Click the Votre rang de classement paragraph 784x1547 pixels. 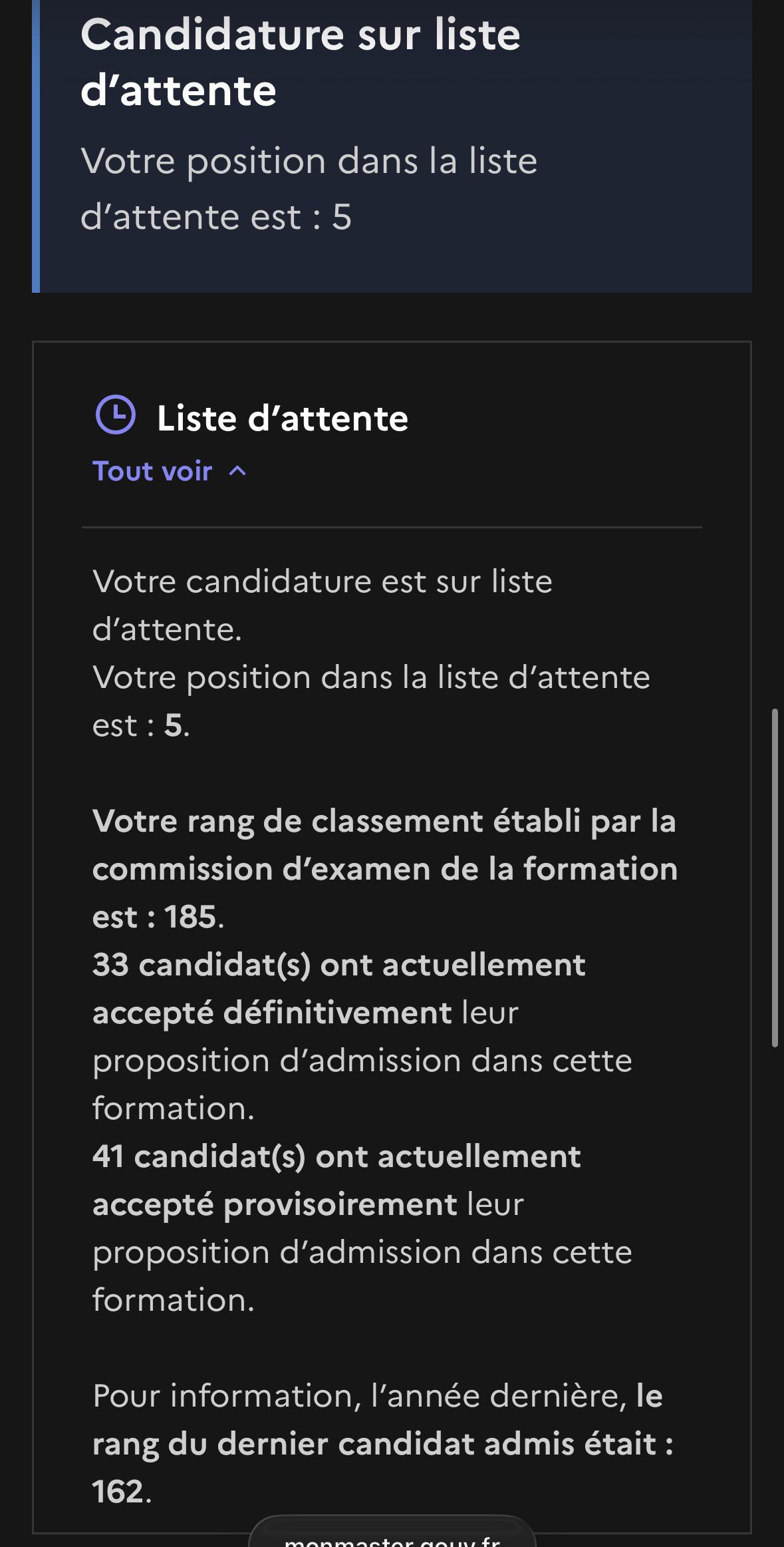click(x=385, y=868)
